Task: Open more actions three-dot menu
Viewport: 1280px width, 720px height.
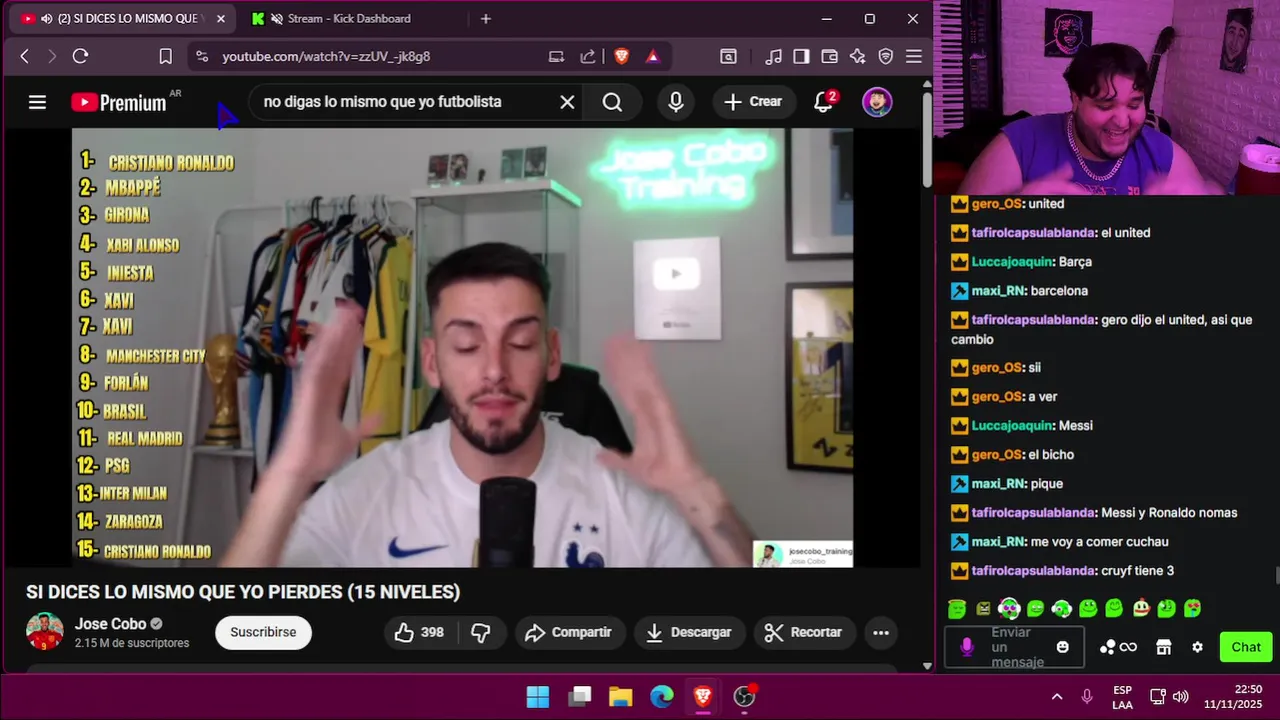Action: click(880, 632)
